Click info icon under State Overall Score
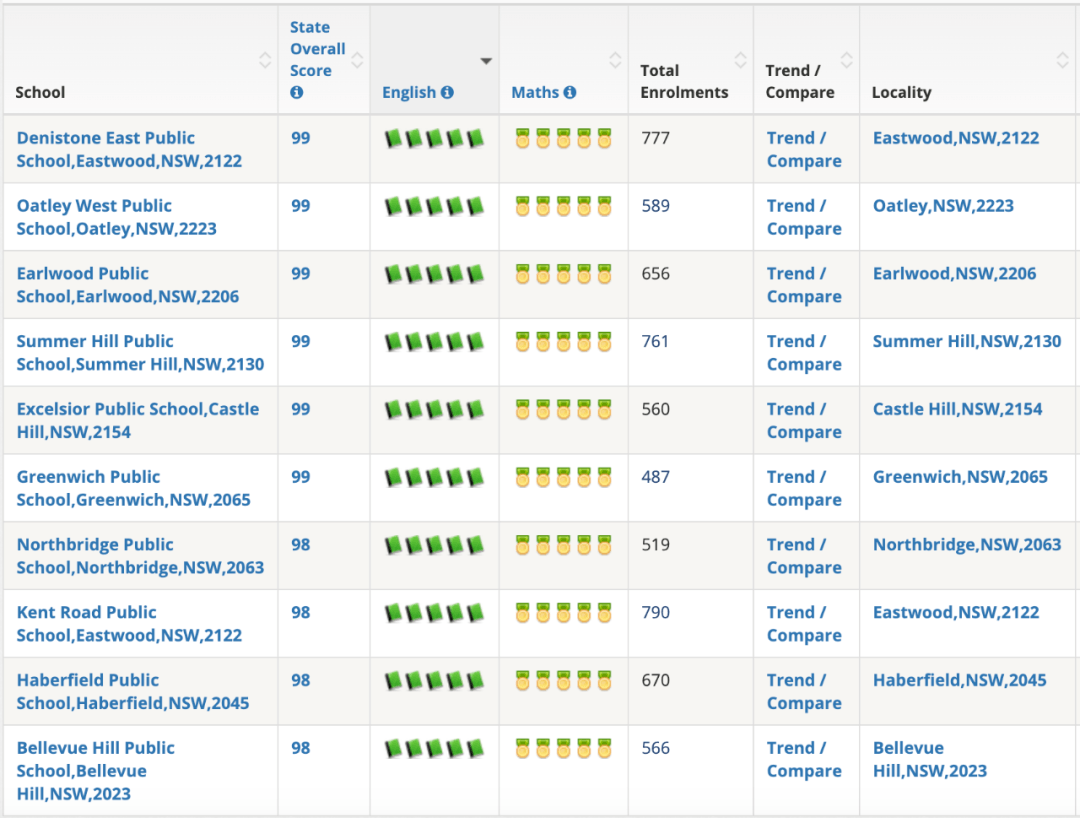Viewport: 1080px width, 818px height. (x=296, y=92)
